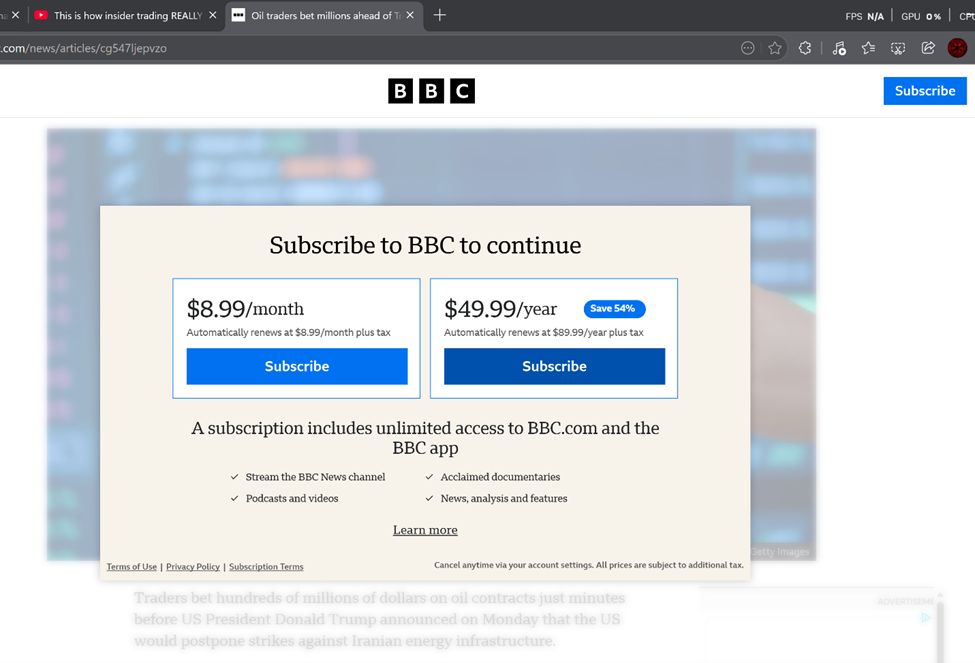
Task: Open the favorites list icon
Action: click(868, 48)
